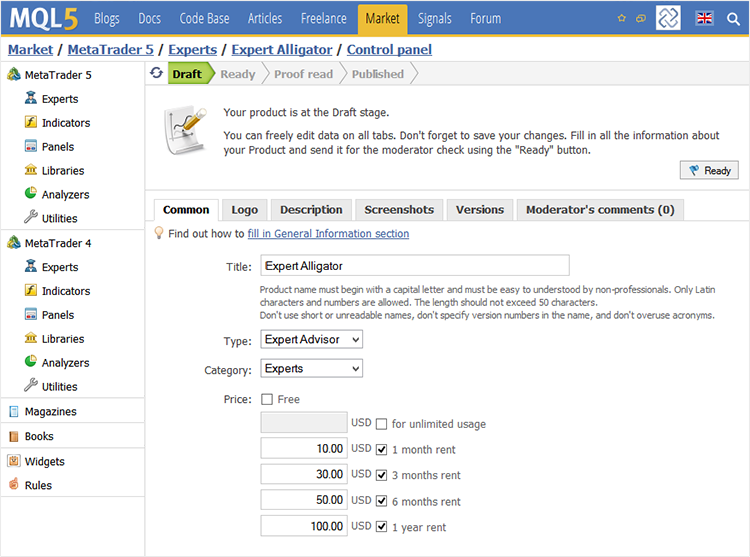Enable the Free price checkbox
This screenshot has height=557, width=750.
(x=267, y=399)
